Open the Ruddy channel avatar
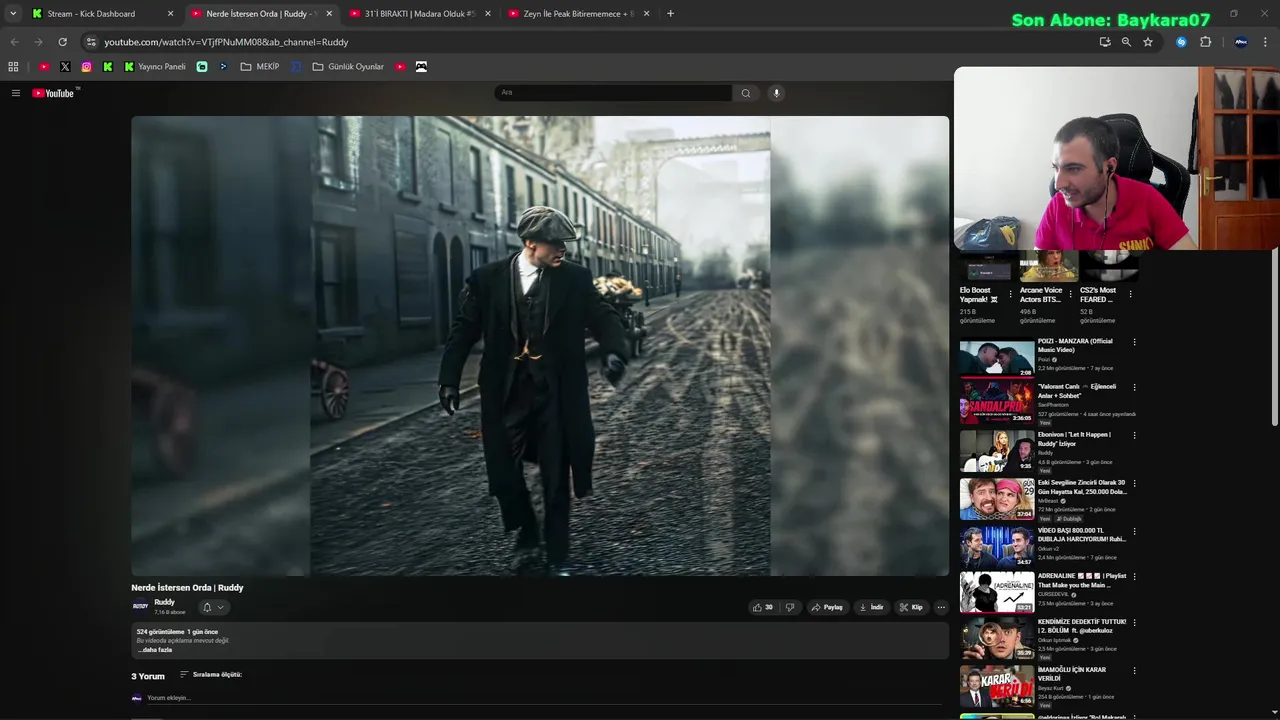Image resolution: width=1280 pixels, height=720 pixels. [x=140, y=606]
